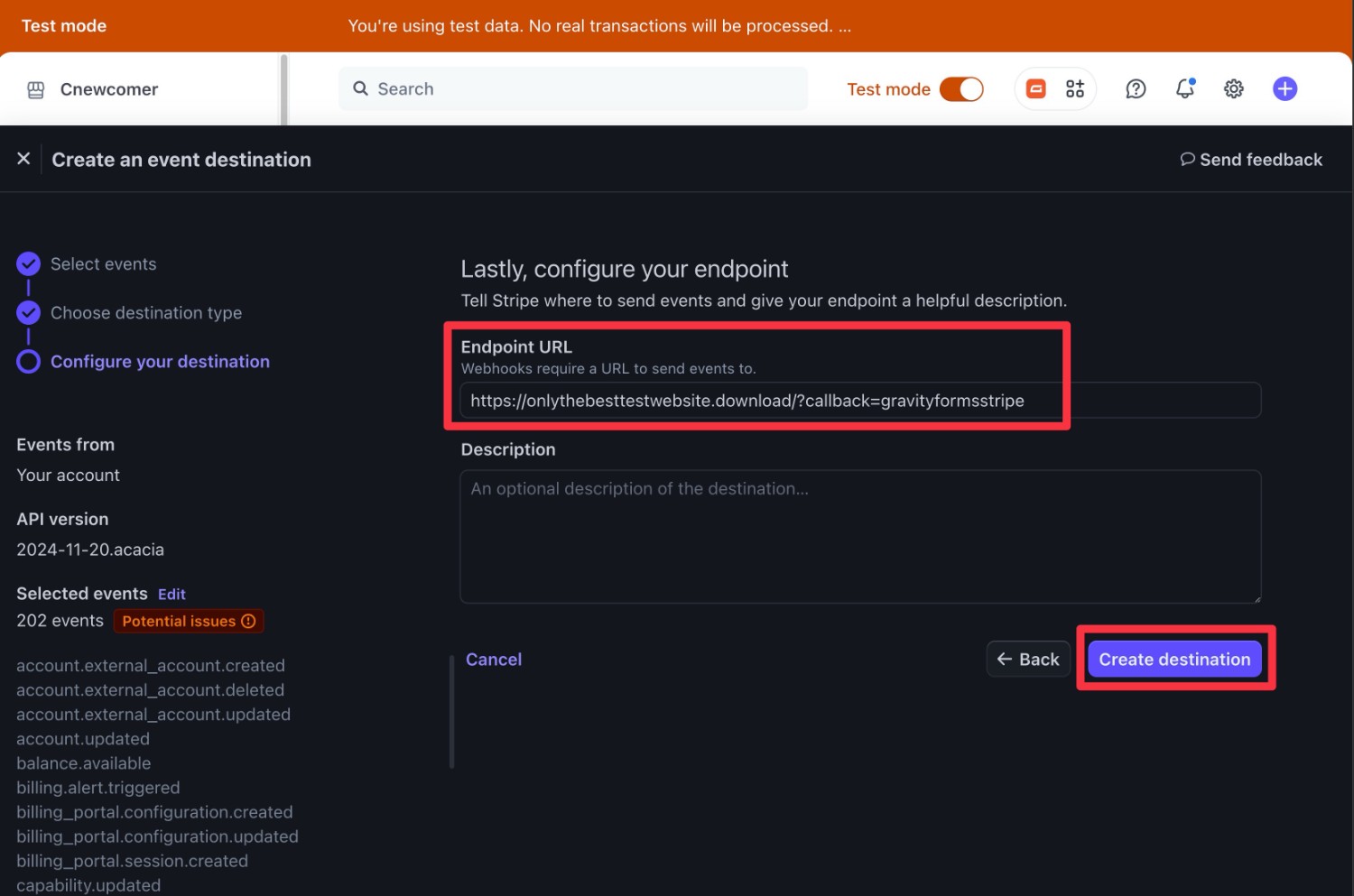Screen dimensions: 1354x896
Task: Click balance.available event text
Action: 84,762
